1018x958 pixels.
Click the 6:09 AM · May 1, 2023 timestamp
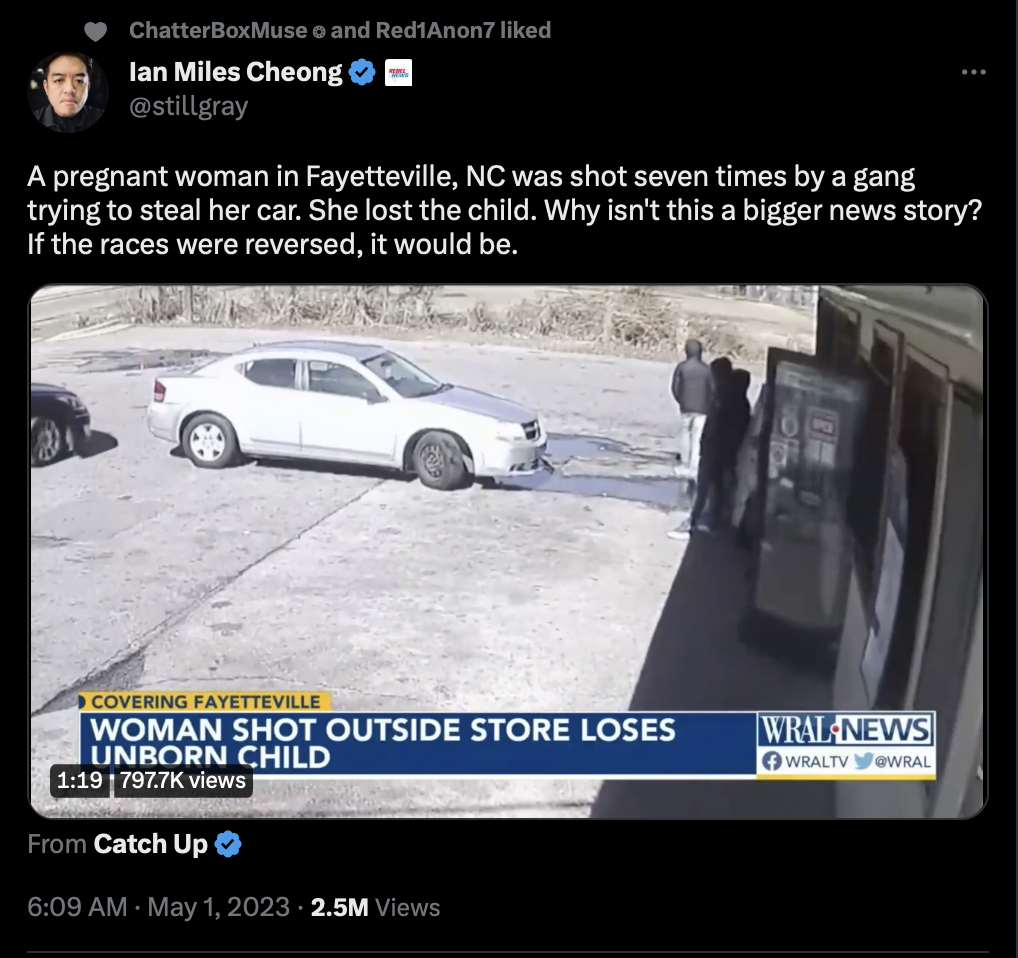[x=158, y=907]
